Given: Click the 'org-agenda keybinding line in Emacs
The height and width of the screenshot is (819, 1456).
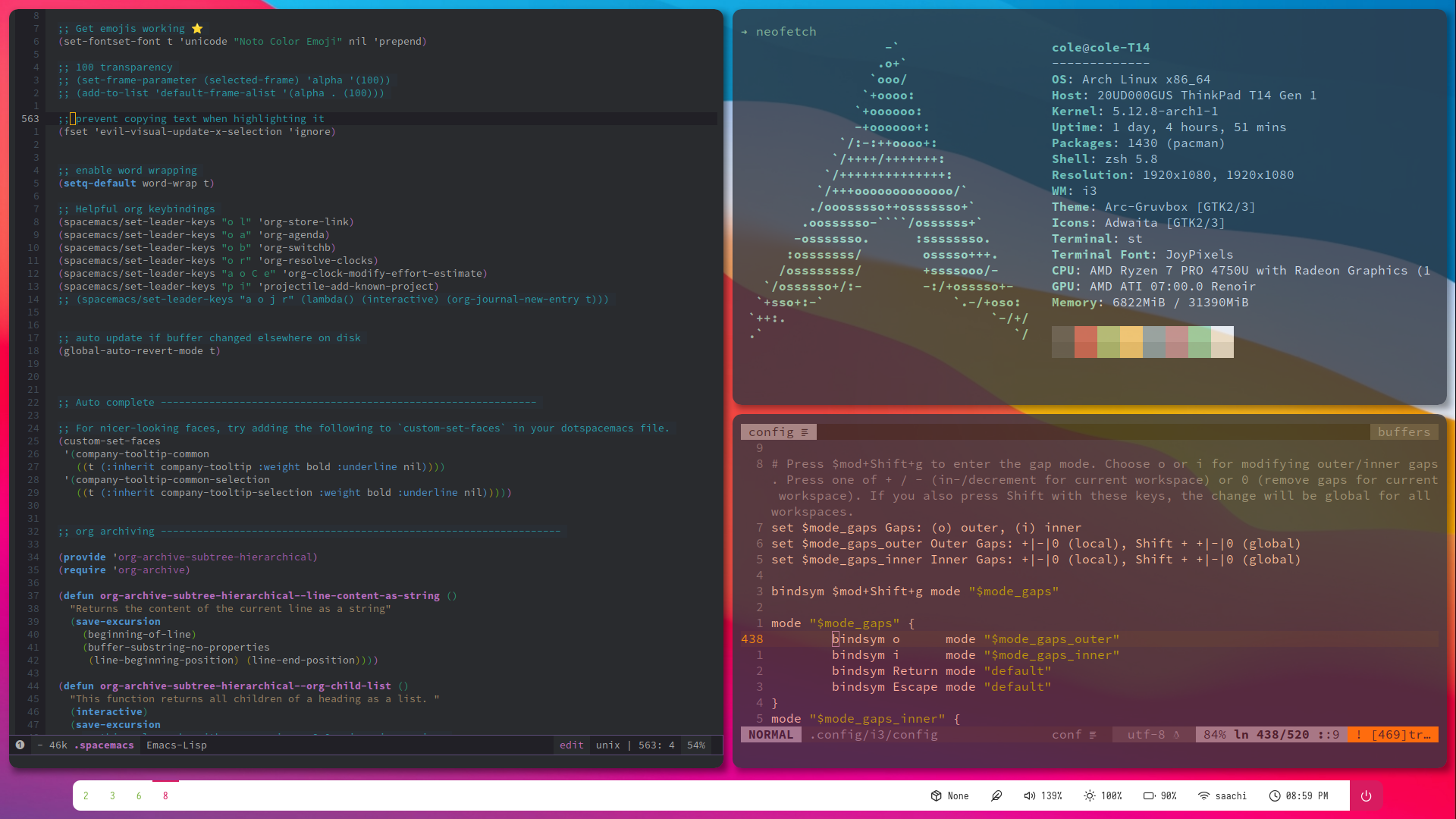Looking at the screenshot, I should coord(194,235).
